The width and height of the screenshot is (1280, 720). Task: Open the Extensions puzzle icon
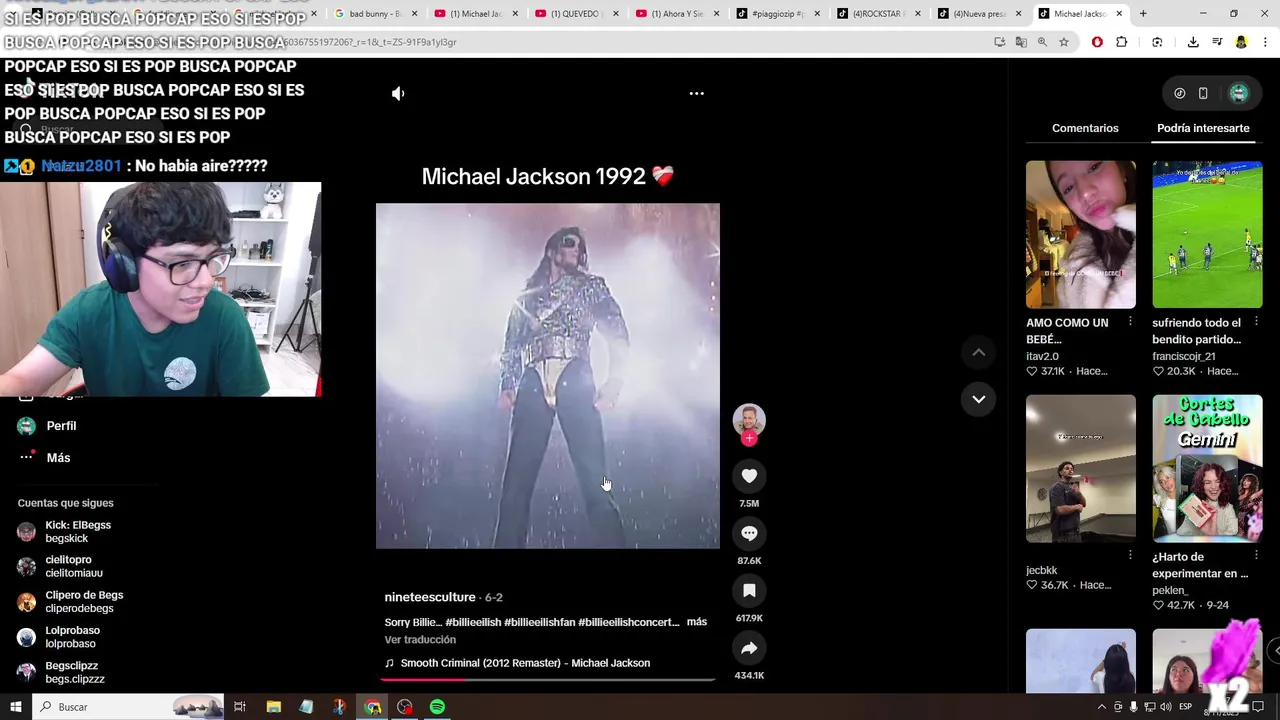tap(1121, 42)
